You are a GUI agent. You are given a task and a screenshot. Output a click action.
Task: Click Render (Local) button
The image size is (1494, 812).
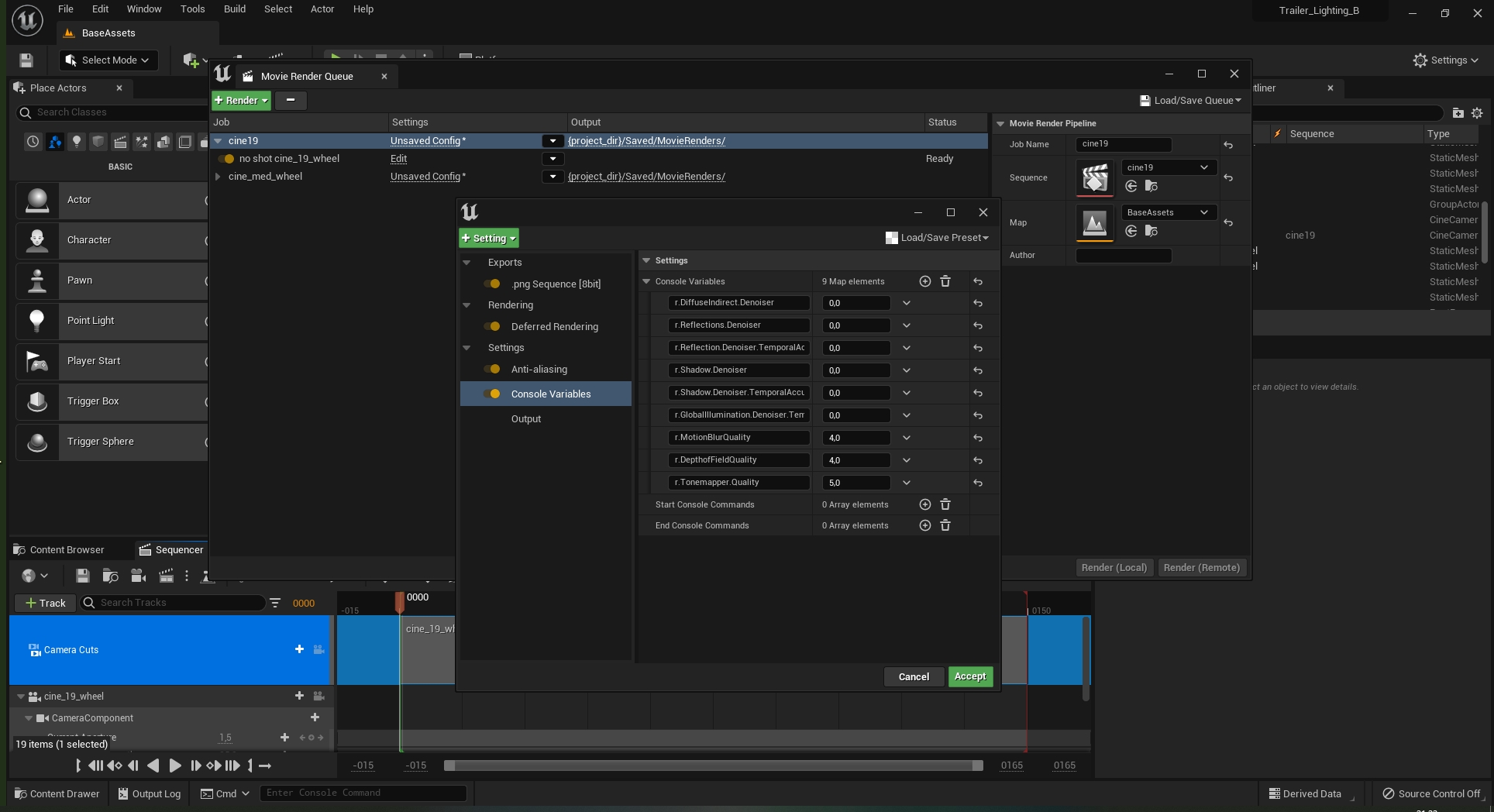pos(1114,567)
